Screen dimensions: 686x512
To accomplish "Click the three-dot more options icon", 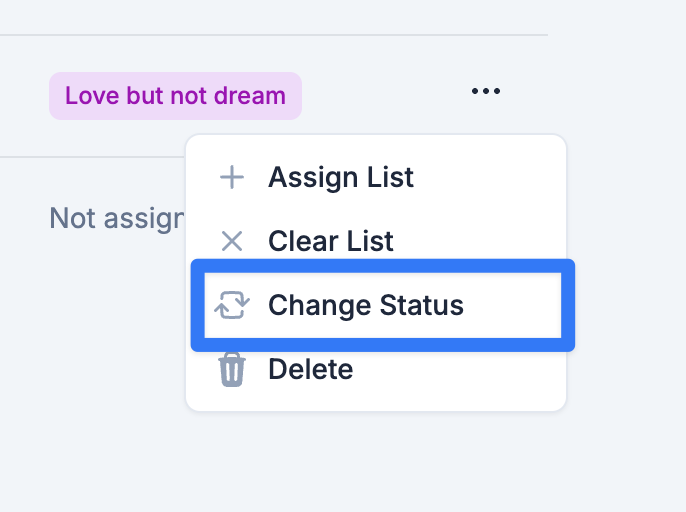I will [x=486, y=91].
